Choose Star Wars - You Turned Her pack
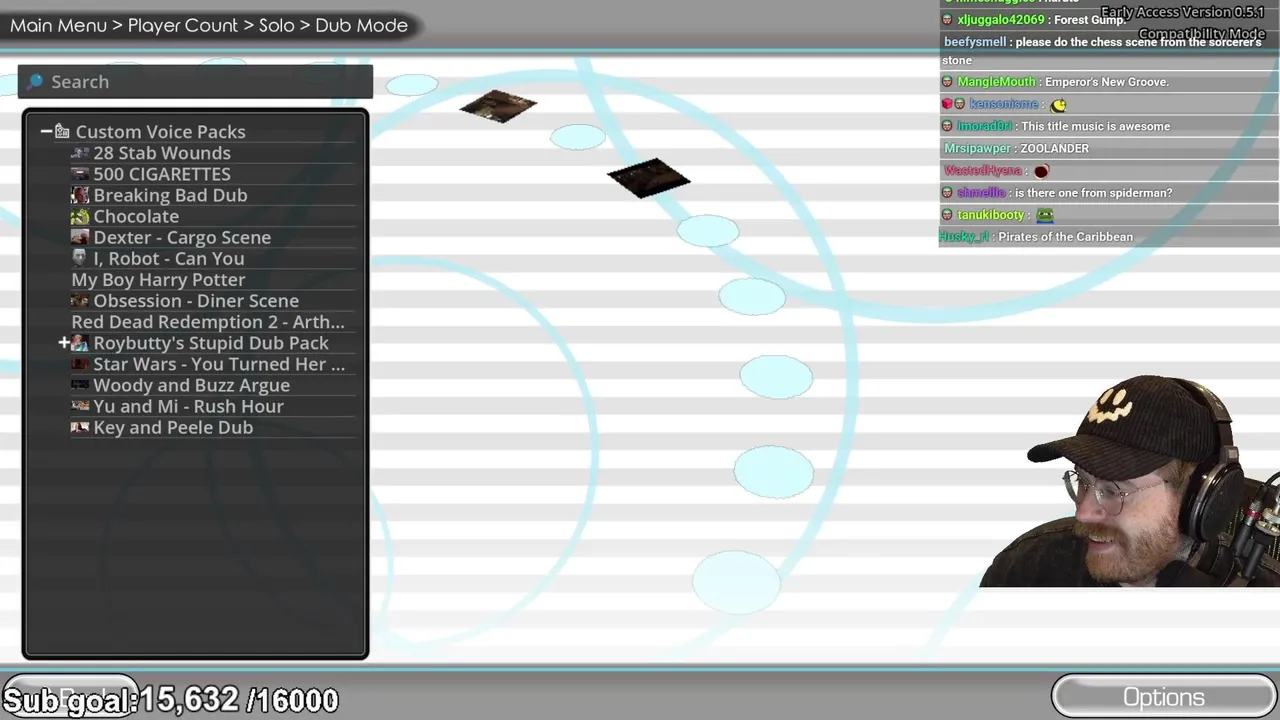The width and height of the screenshot is (1280, 720). tap(219, 364)
